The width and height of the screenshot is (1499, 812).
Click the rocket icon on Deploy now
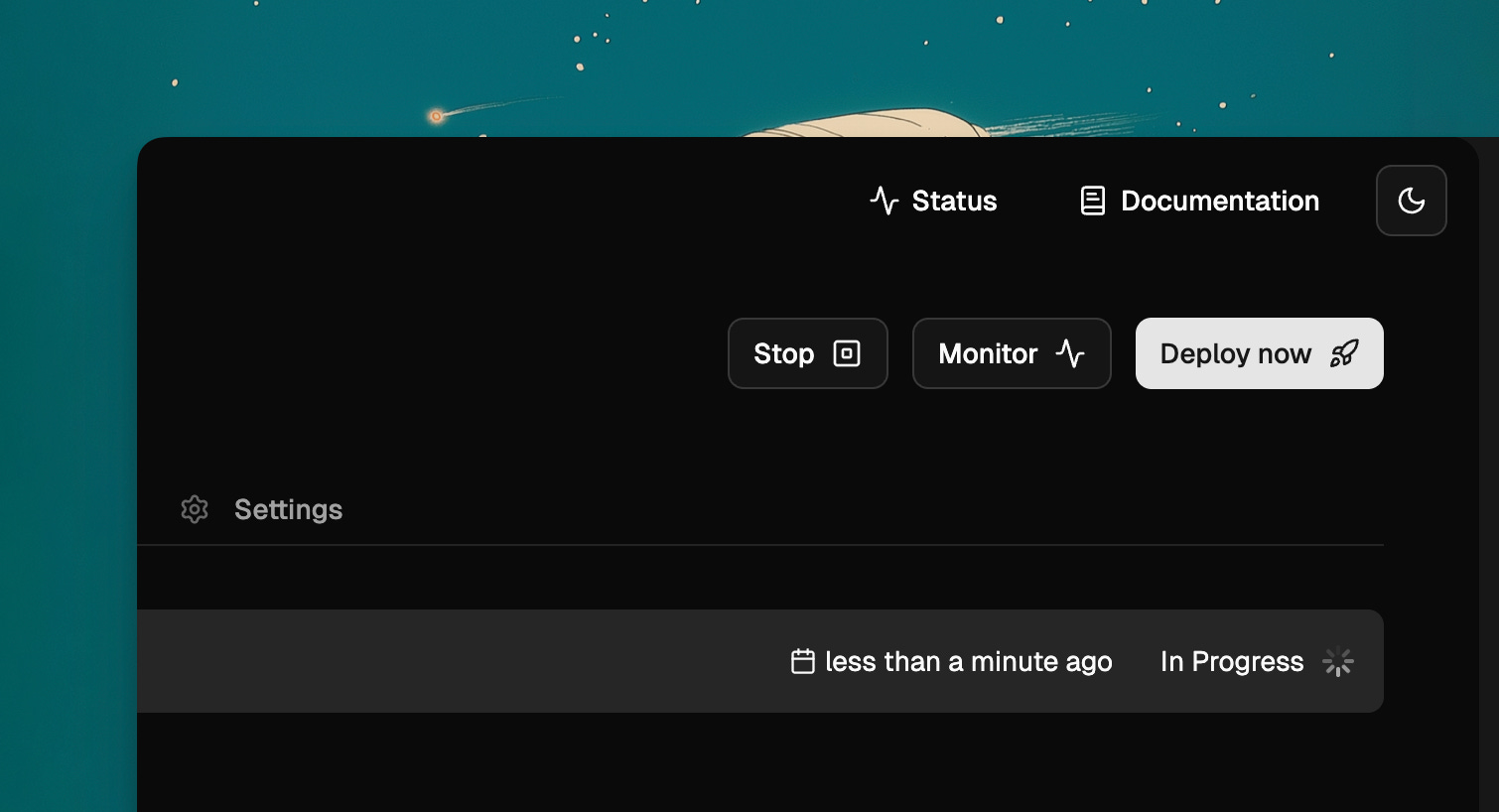(x=1344, y=353)
